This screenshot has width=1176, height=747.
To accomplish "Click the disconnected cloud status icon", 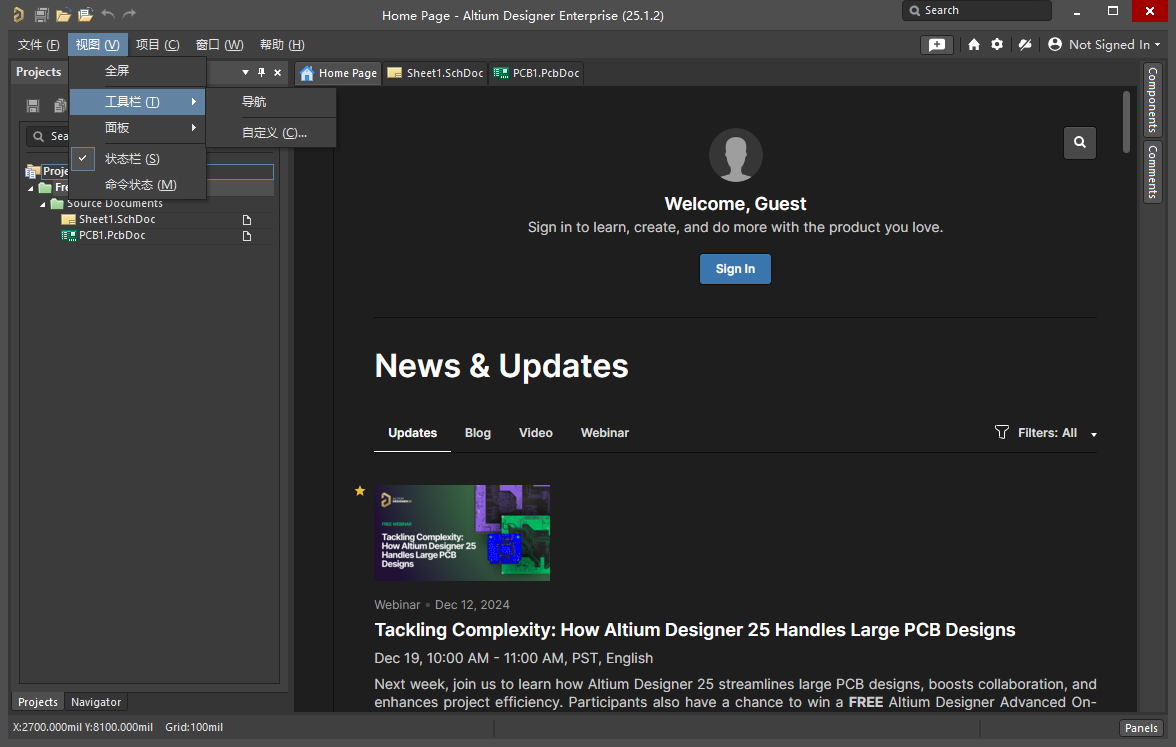I will click(x=1024, y=45).
